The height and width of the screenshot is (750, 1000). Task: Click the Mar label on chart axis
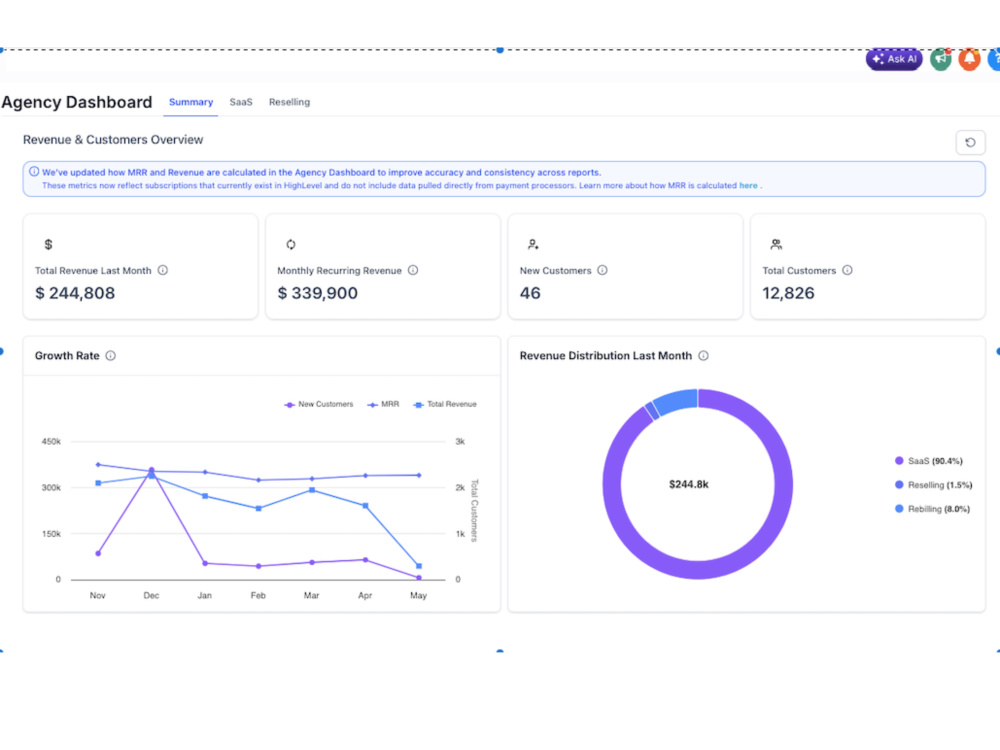(x=311, y=596)
